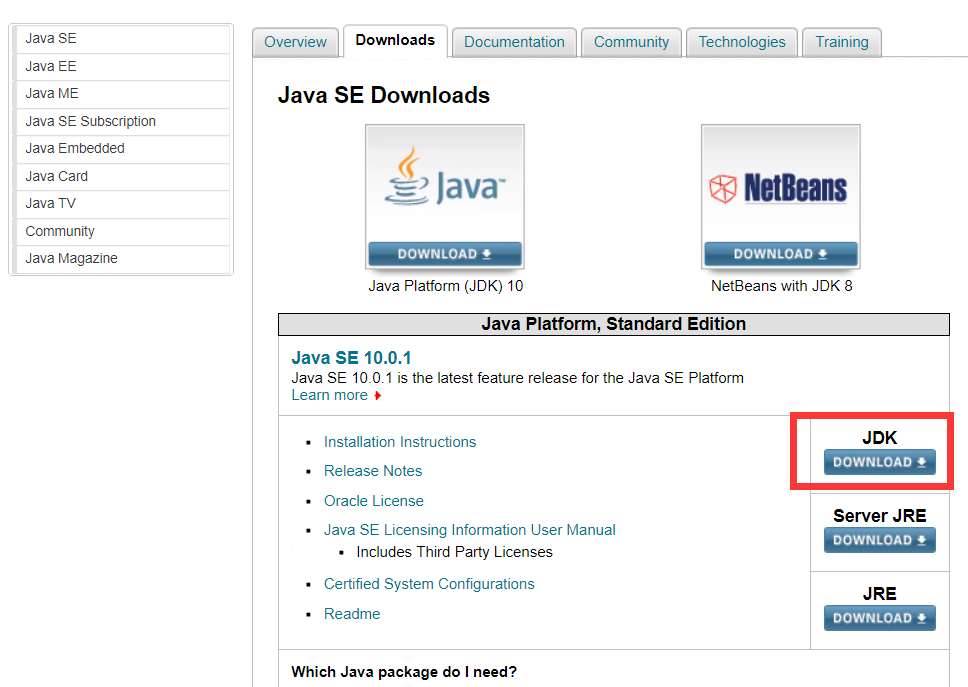Open Java Magazine sidebar entry
Image resolution: width=968 pixels, height=687 pixels.
tap(121, 258)
